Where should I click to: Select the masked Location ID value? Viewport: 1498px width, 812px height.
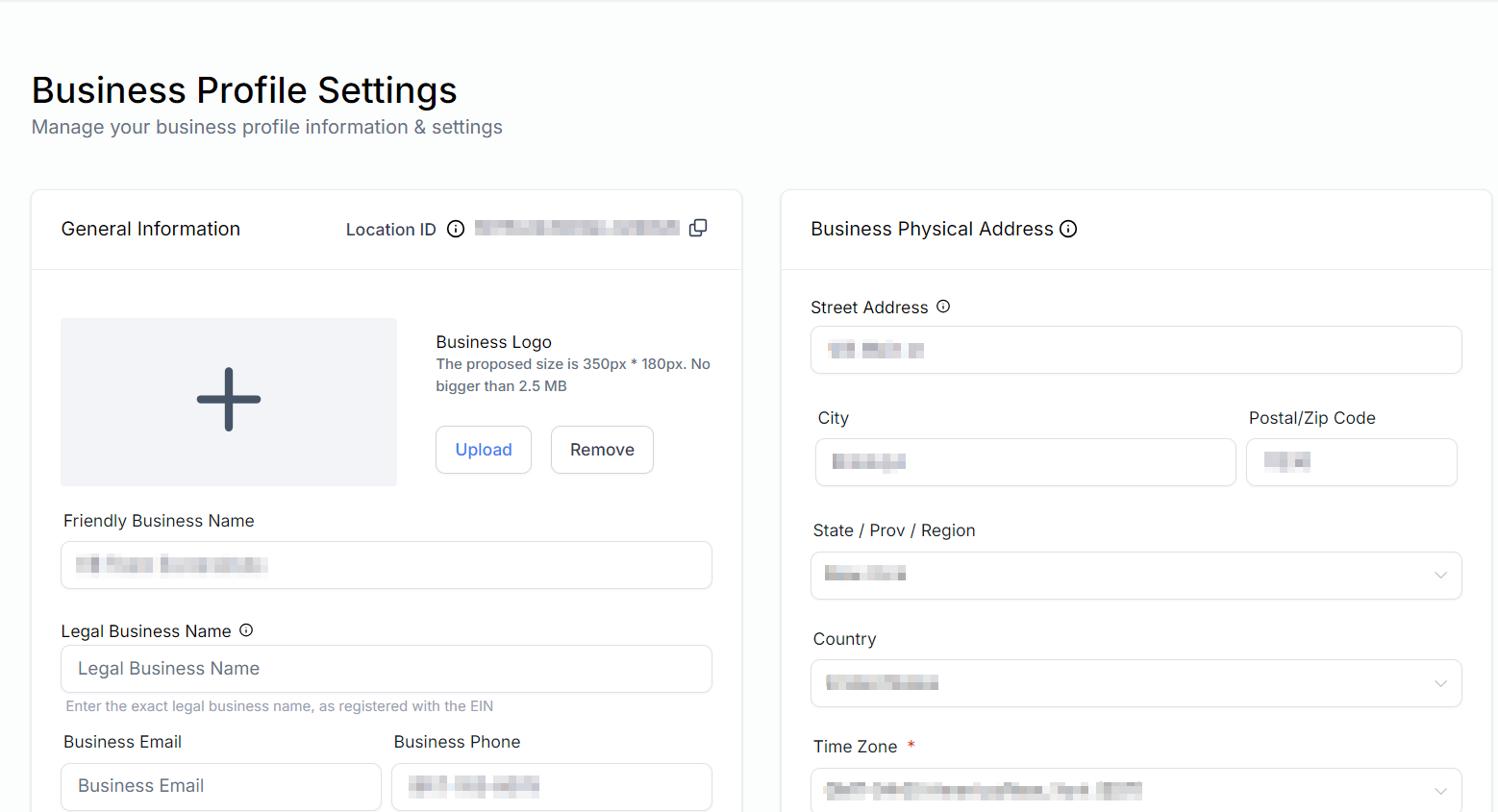pos(577,227)
